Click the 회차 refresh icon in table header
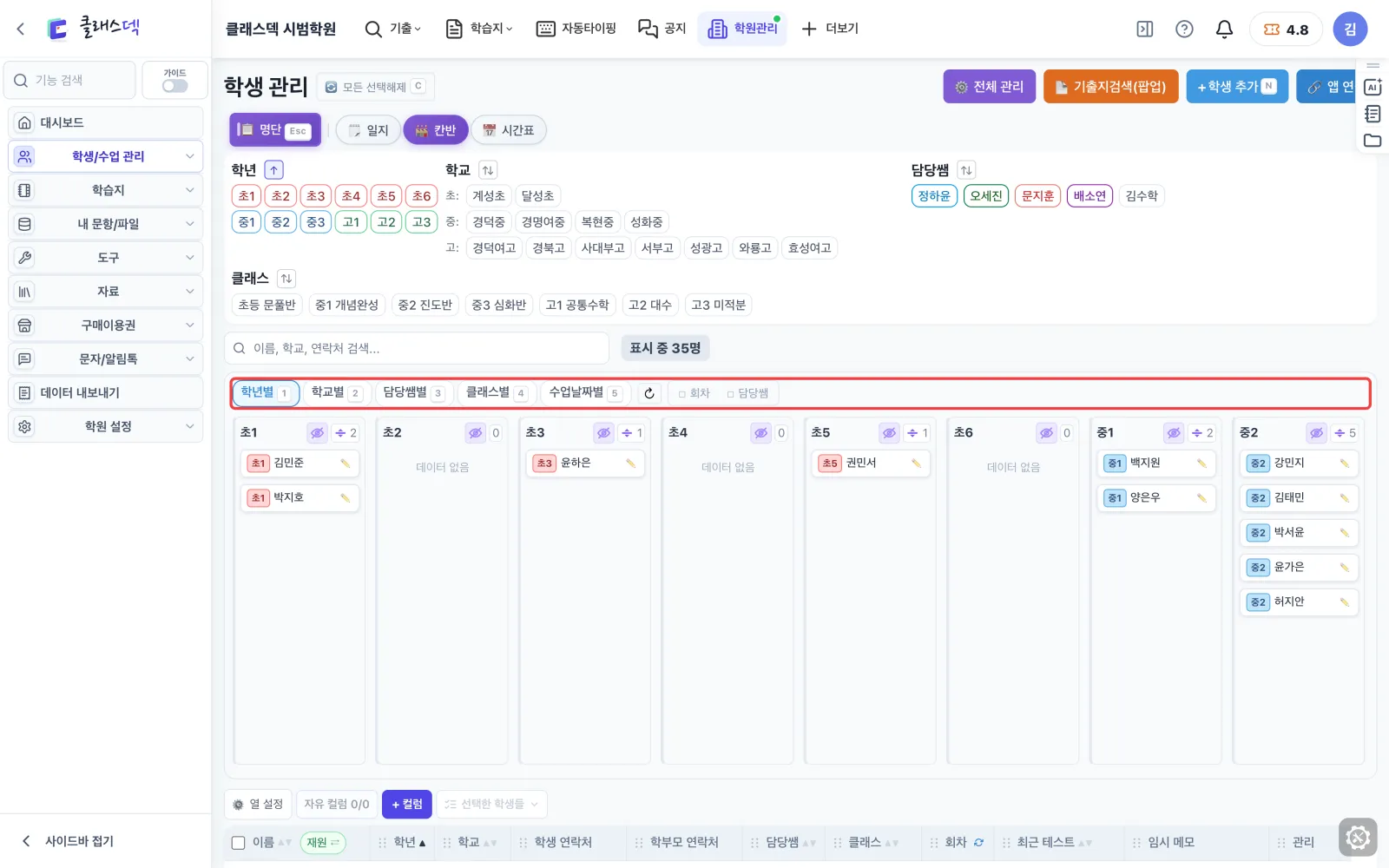 point(978,842)
